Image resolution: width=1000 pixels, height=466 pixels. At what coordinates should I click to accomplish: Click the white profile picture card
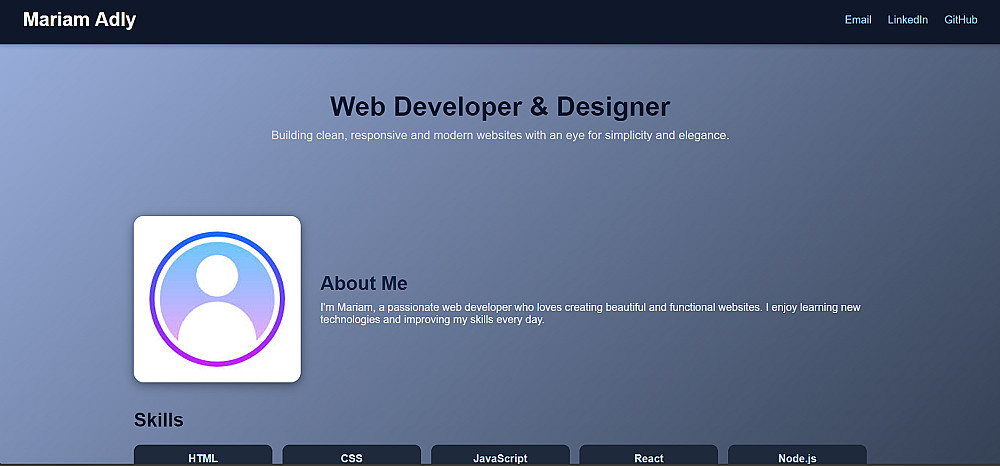coord(217,299)
